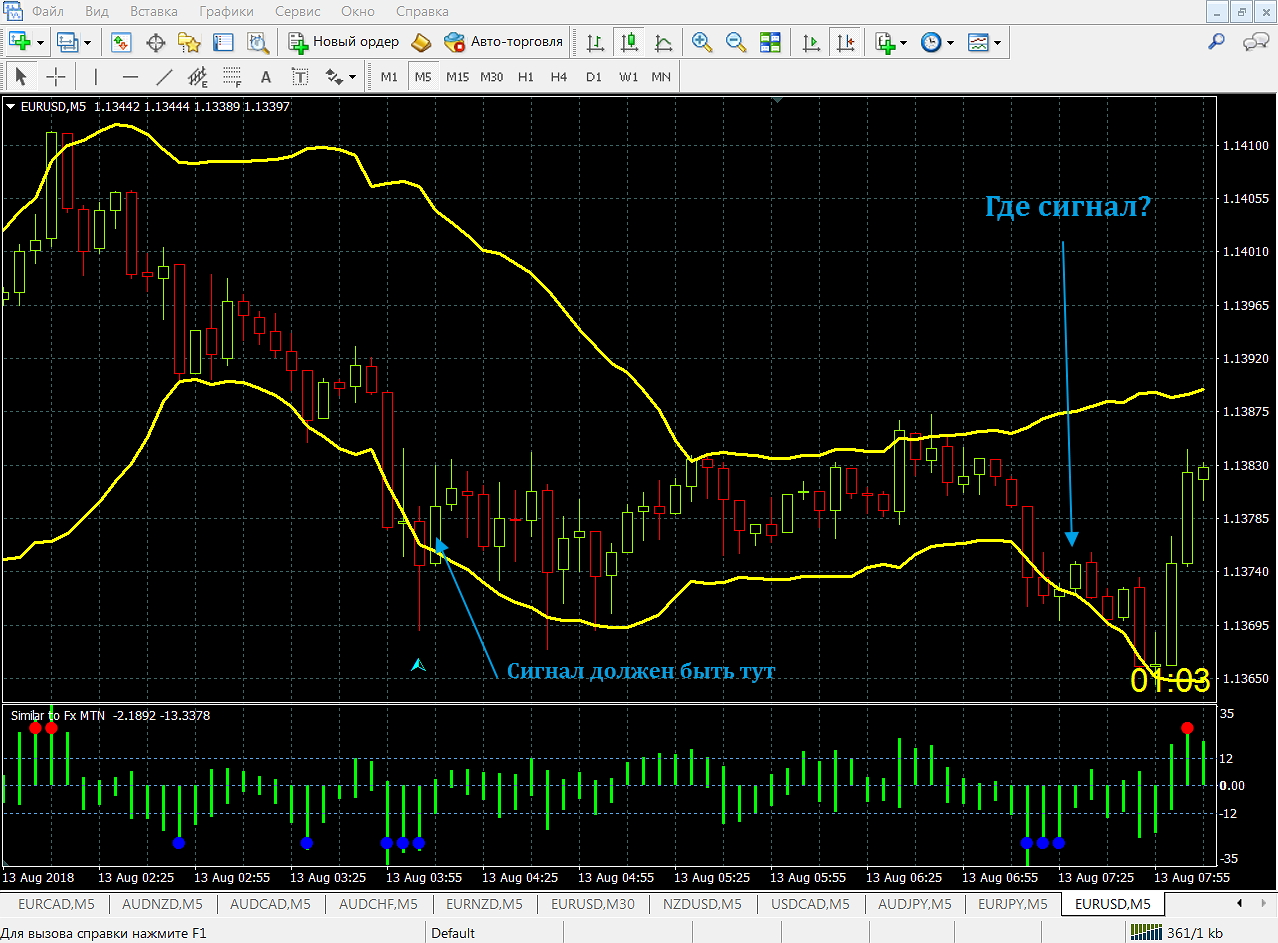Open the Графики menu
Screen dimensions: 1278x943
tap(226, 12)
